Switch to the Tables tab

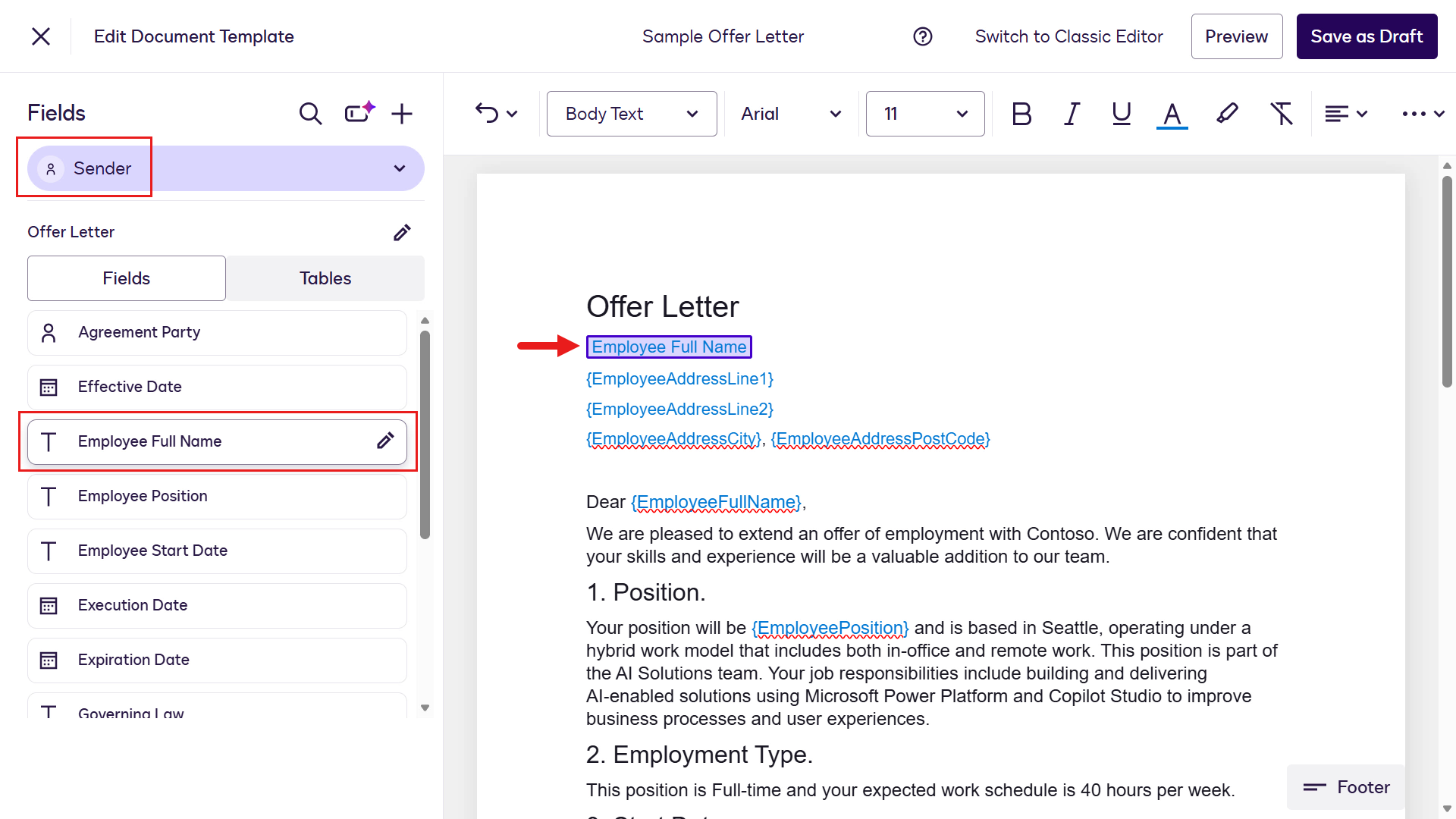(x=325, y=278)
